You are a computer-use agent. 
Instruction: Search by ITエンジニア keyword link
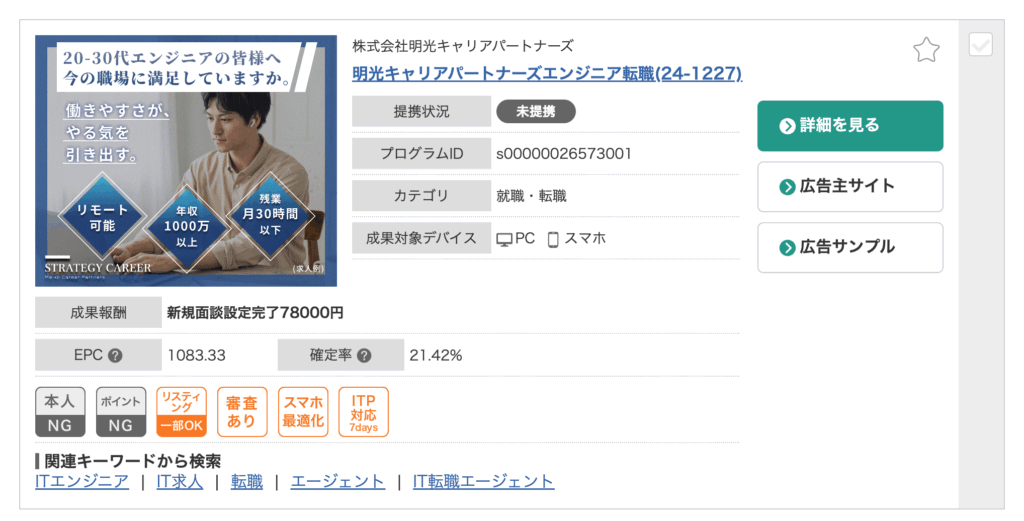click(82, 482)
